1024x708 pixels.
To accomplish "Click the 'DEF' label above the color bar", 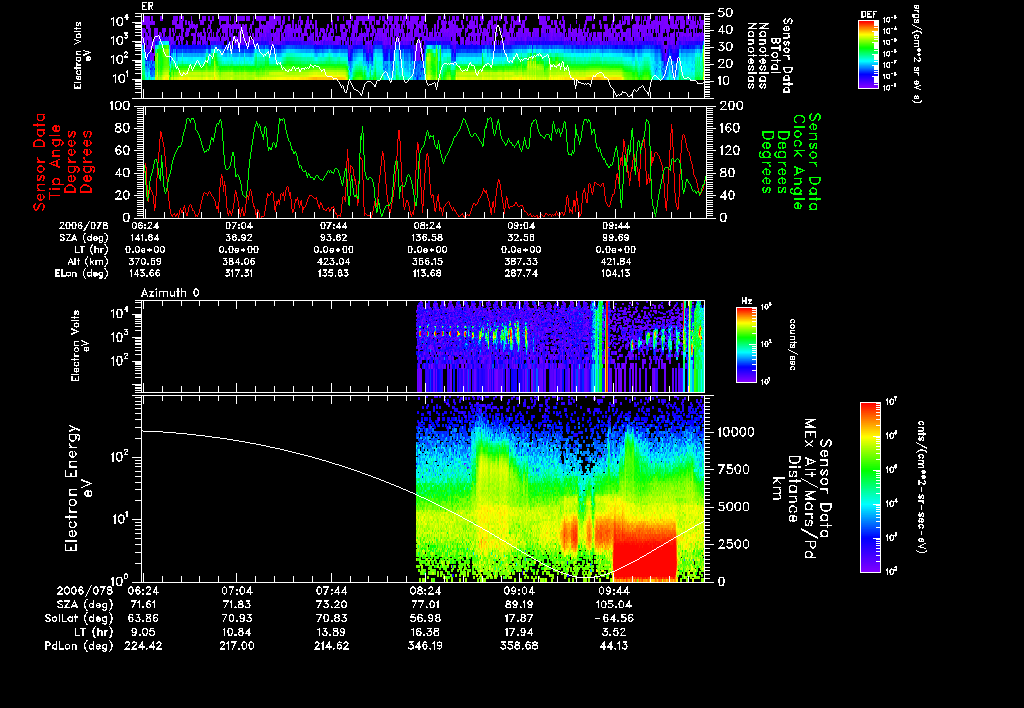I will [x=868, y=14].
